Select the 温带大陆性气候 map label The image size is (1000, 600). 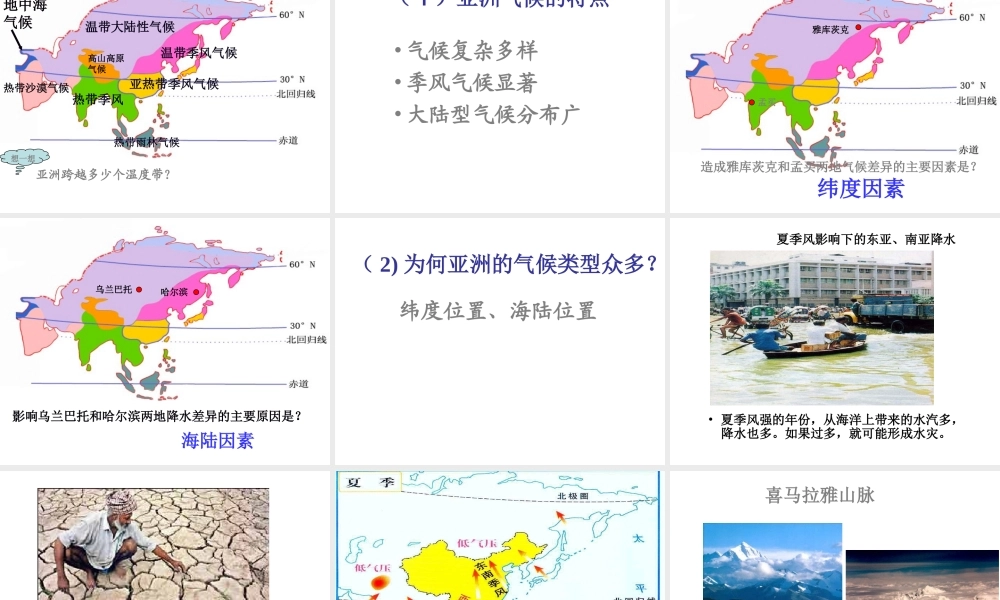(130, 27)
